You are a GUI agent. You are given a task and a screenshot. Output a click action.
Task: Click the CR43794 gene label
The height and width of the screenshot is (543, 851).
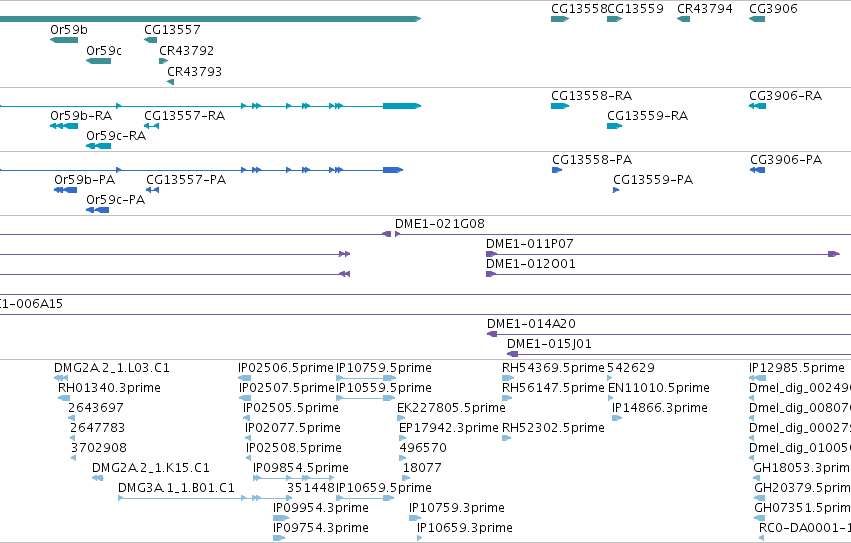(704, 9)
